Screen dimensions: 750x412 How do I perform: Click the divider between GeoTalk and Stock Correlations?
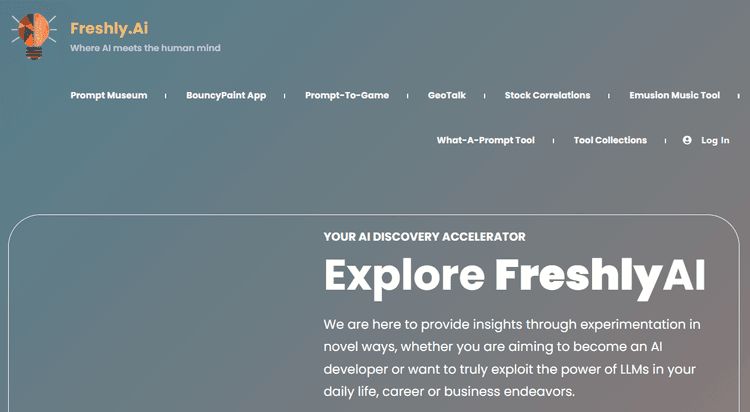click(x=485, y=96)
